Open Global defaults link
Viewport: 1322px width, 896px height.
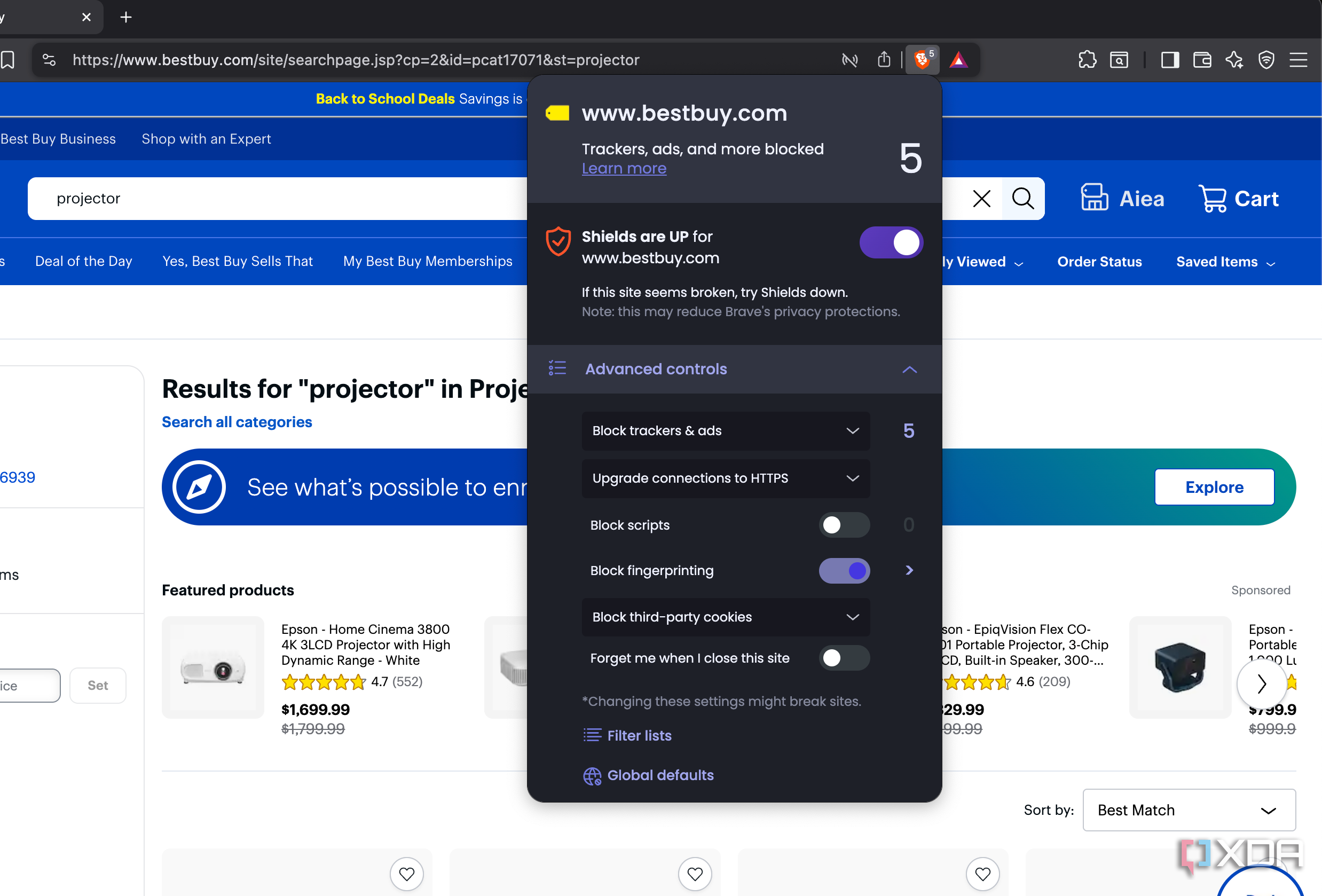tap(648, 775)
